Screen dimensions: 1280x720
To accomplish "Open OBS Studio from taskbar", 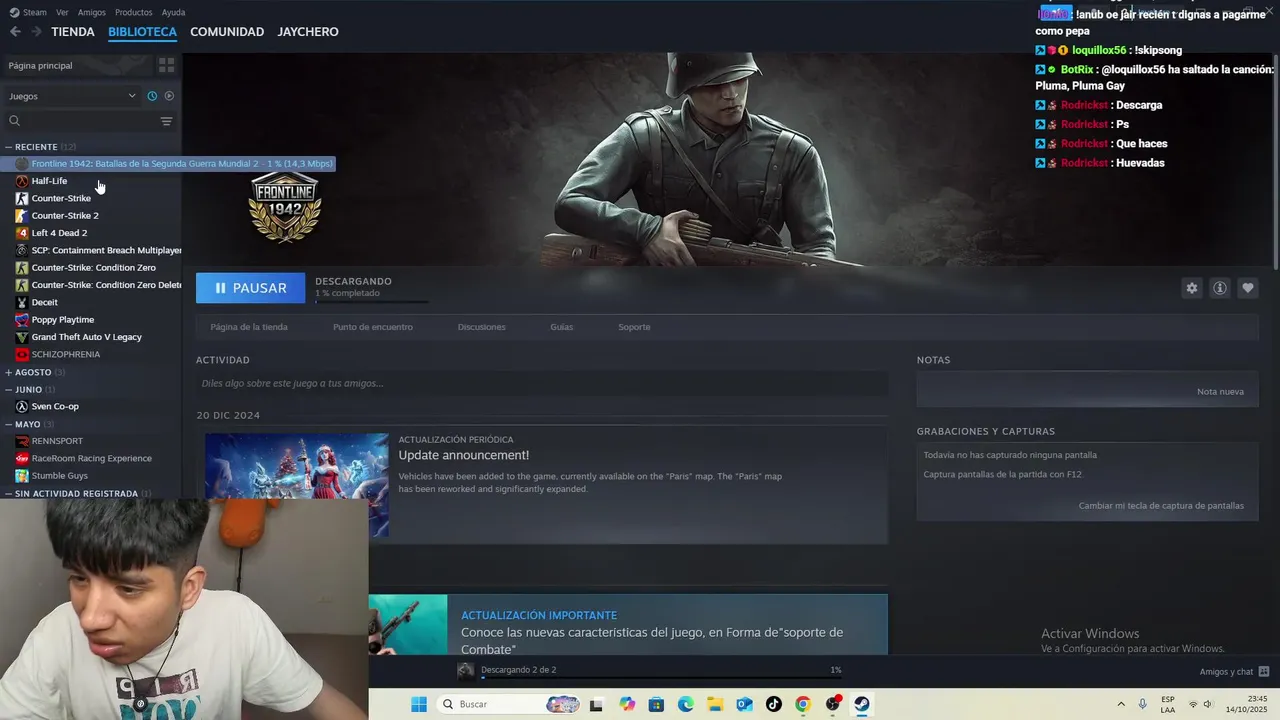I will (x=833, y=704).
